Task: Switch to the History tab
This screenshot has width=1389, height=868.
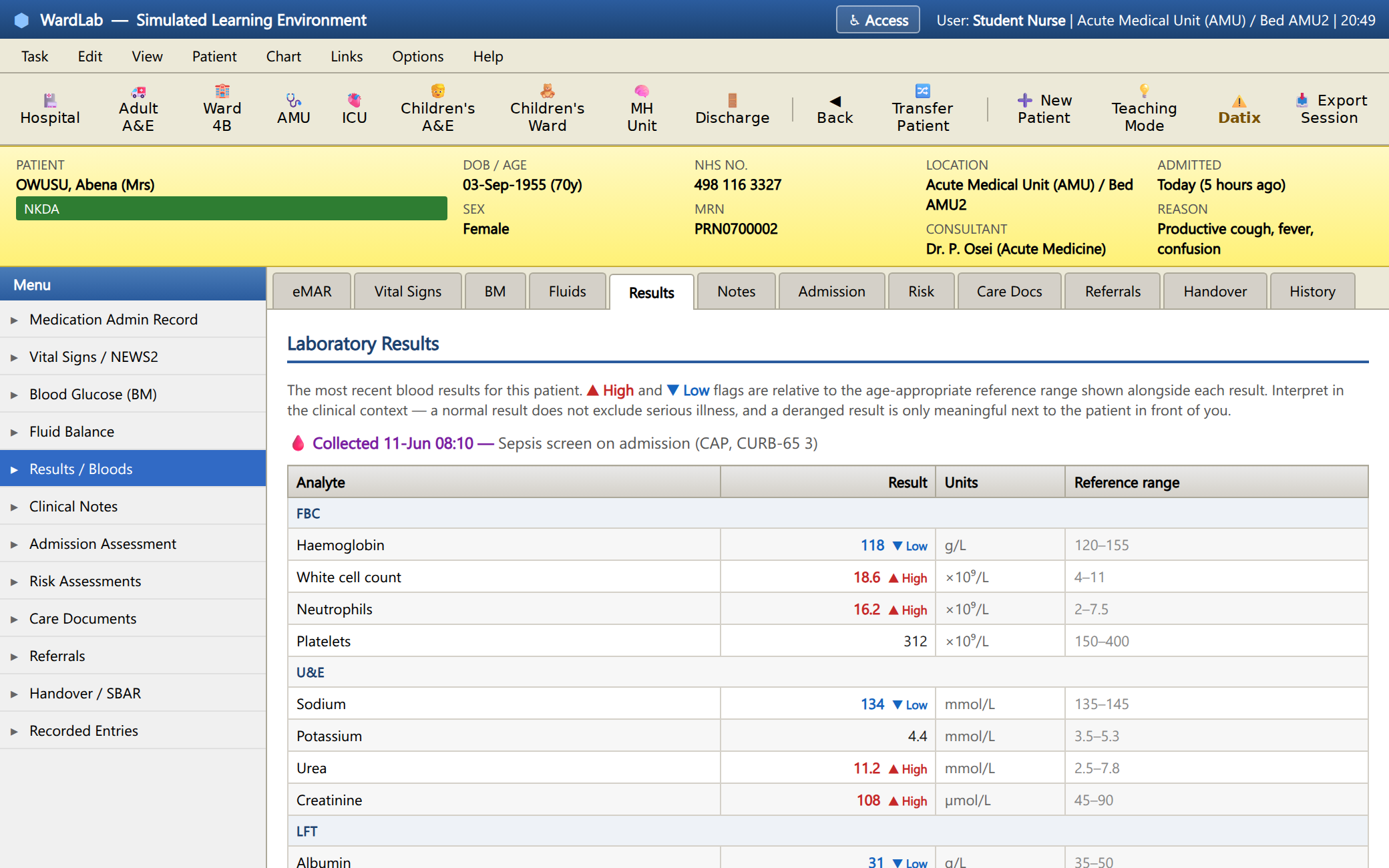Action: (1312, 292)
